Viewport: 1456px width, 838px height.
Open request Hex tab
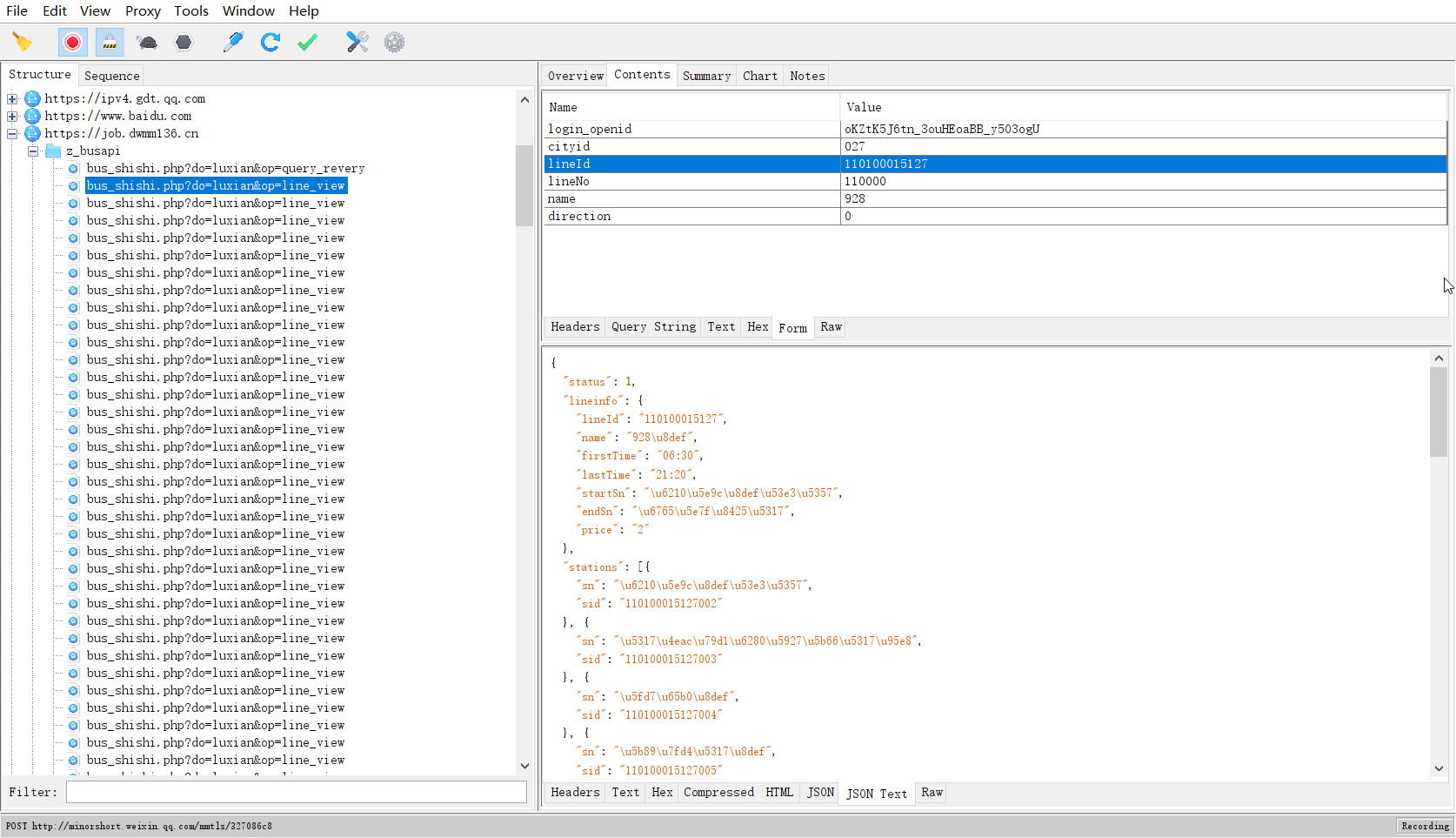[758, 327]
